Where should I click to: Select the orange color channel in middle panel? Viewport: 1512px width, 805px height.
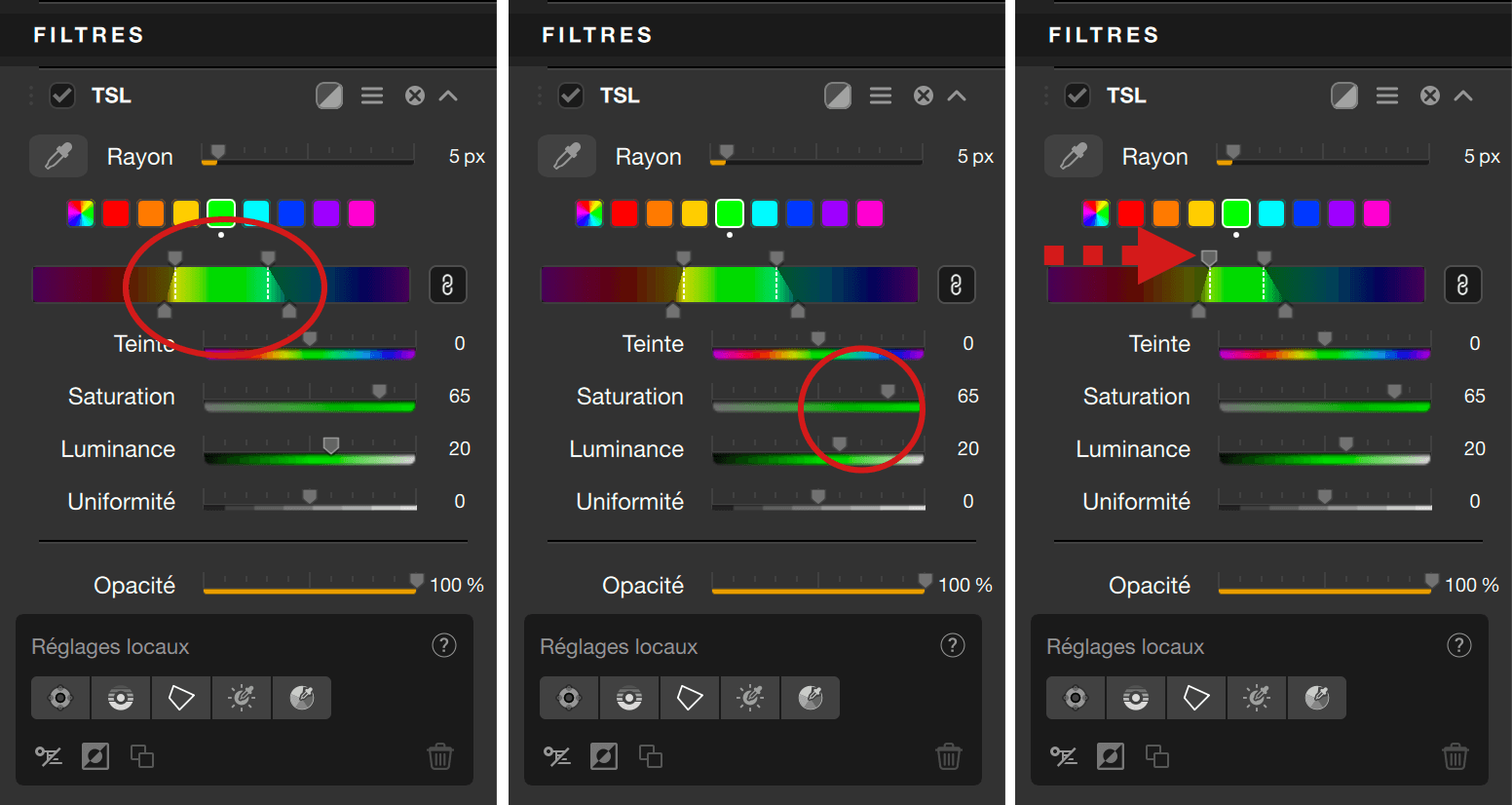(660, 213)
